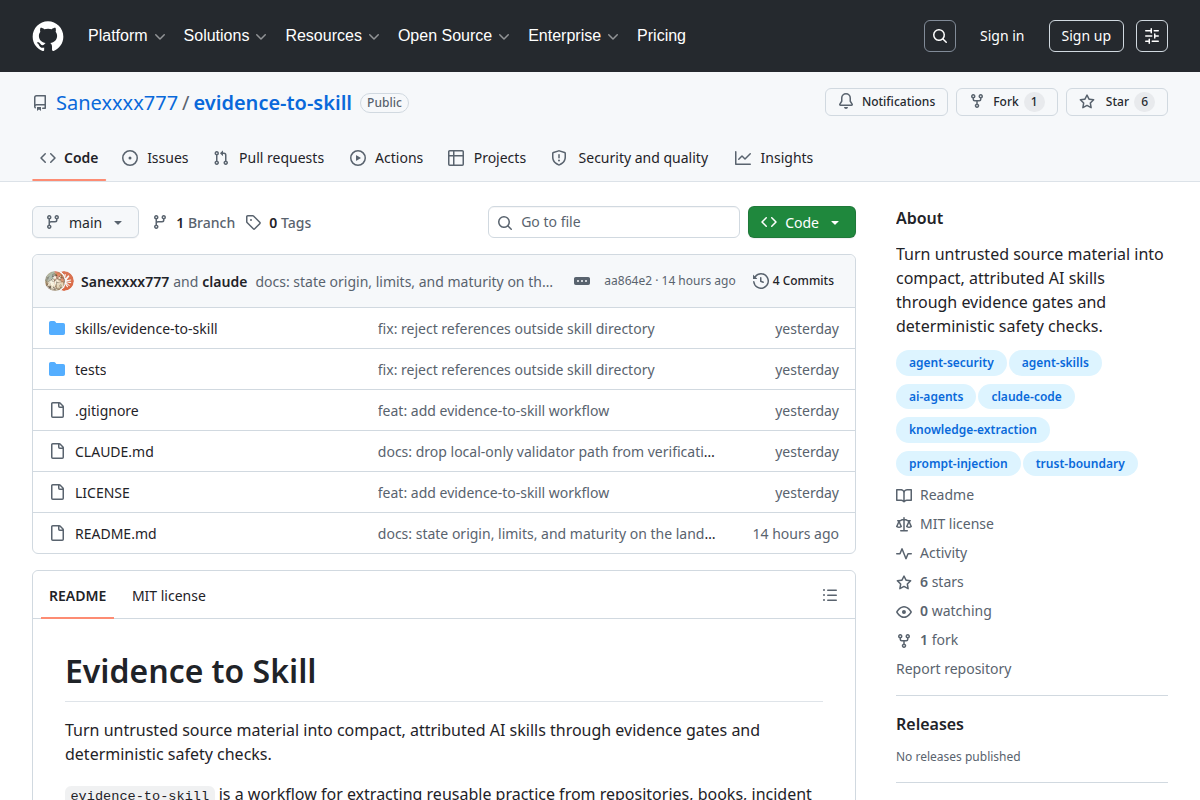Click the star icon on Star button

click(x=1087, y=102)
